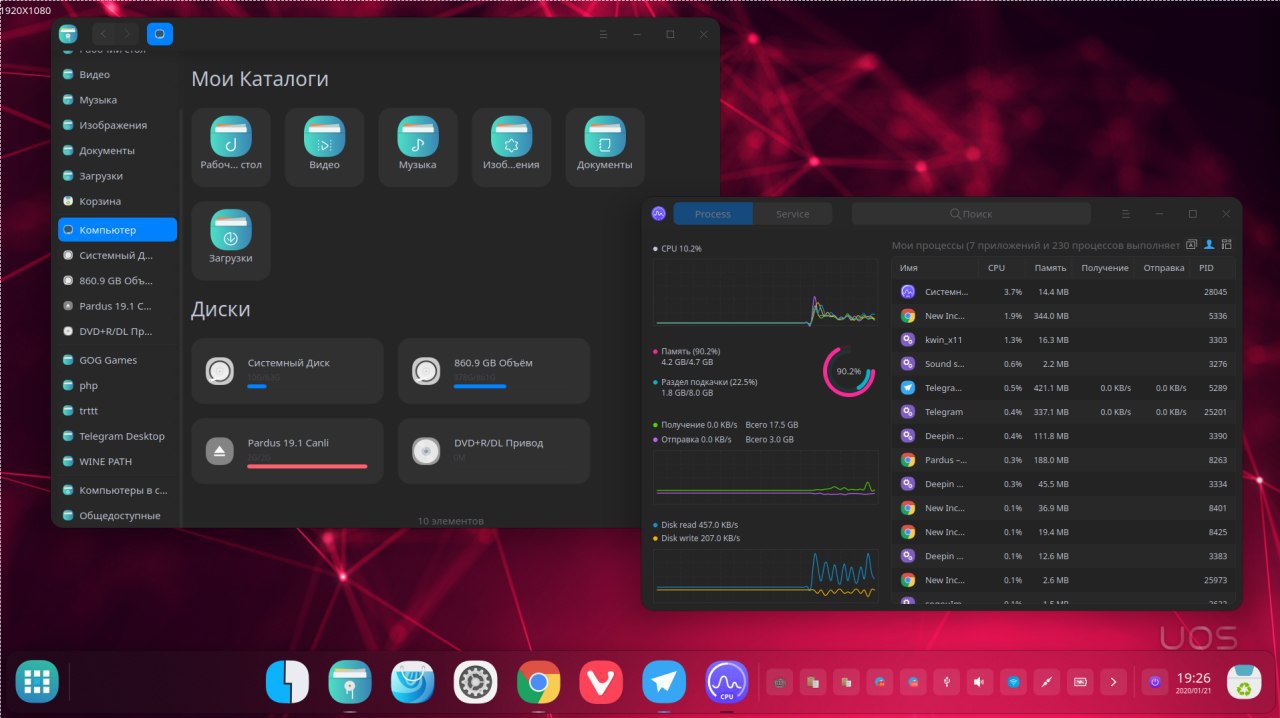Open Корзина in the sidebar
The width and height of the screenshot is (1280, 718).
pos(117,201)
